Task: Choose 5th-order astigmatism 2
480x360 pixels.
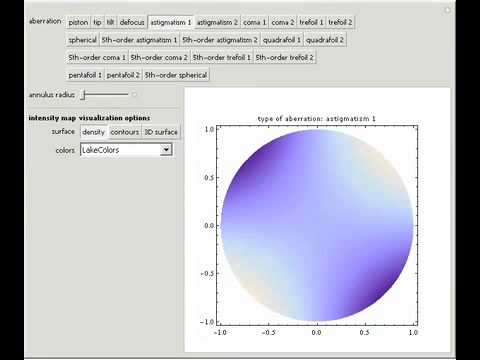Action: (220, 40)
